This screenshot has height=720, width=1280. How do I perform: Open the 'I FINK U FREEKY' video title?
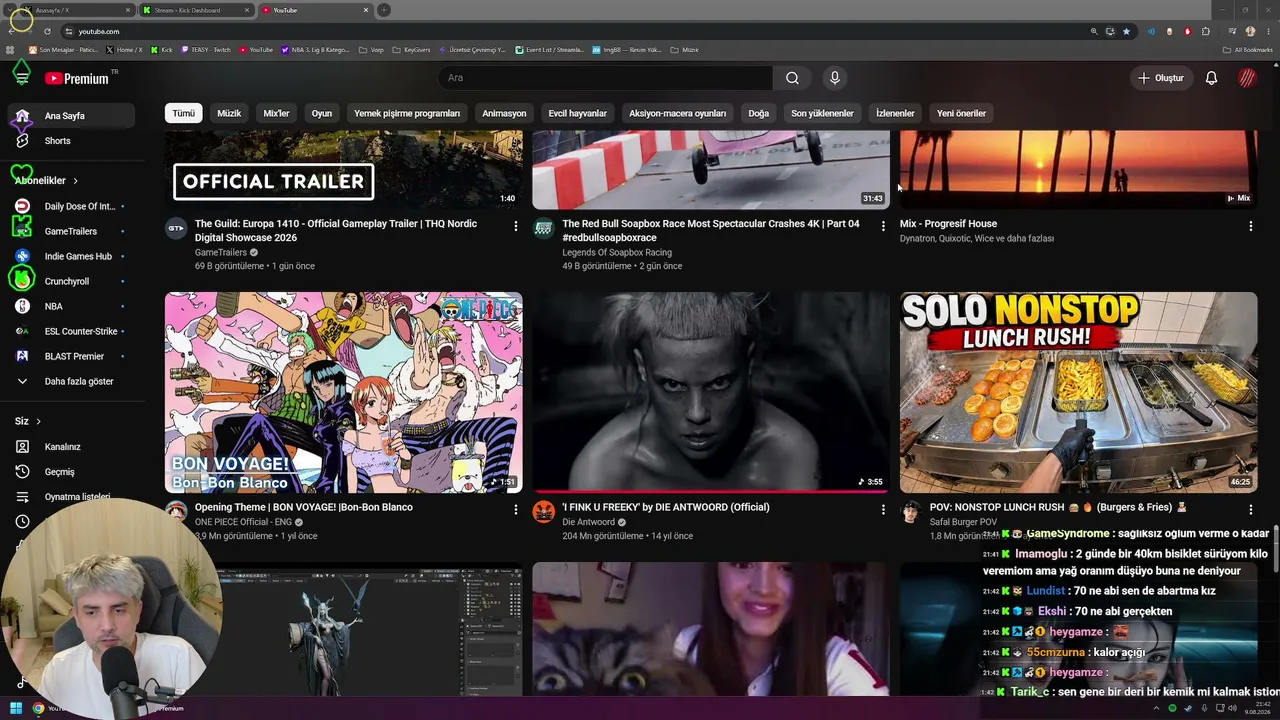click(666, 507)
